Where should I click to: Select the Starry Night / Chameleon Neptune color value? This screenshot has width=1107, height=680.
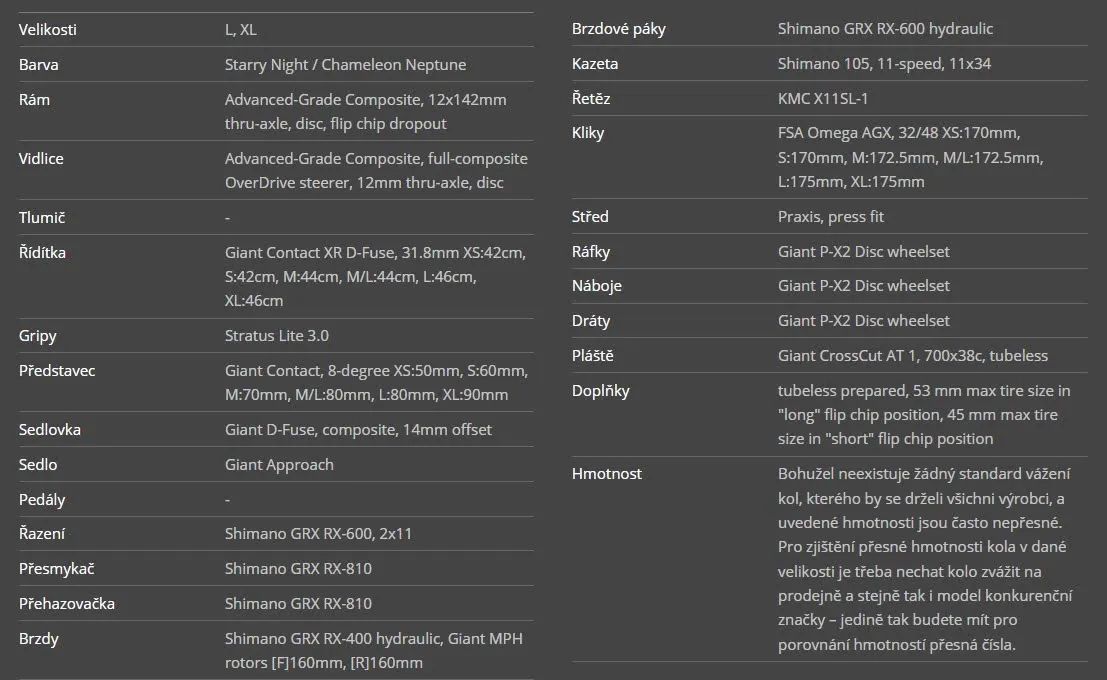coord(345,65)
